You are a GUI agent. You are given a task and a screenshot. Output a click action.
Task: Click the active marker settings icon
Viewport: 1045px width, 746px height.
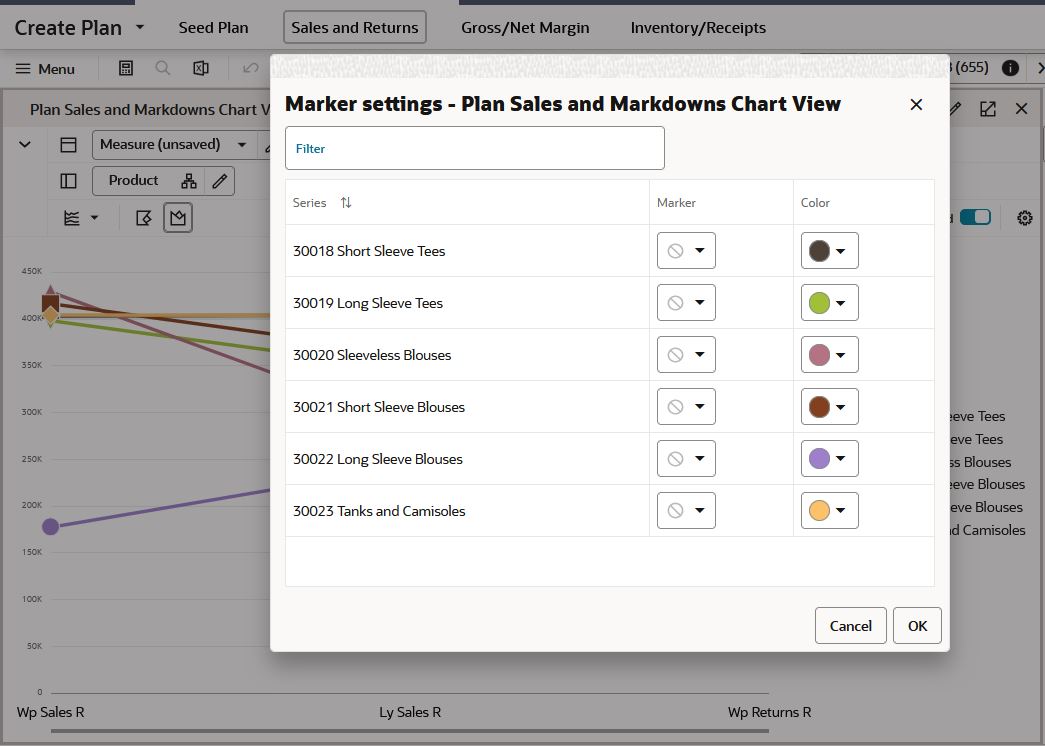pos(178,218)
